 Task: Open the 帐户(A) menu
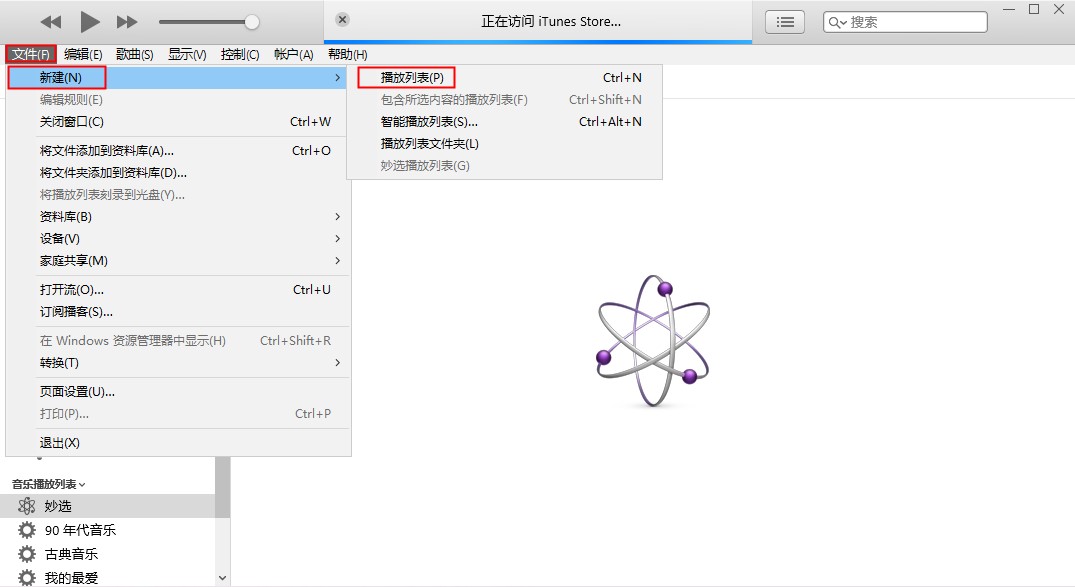(x=293, y=54)
